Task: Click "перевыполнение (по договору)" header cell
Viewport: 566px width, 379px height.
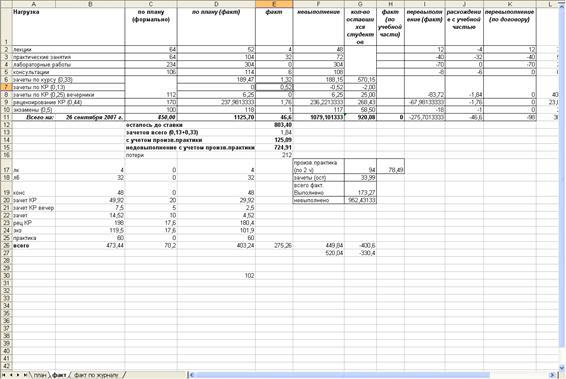Action: coord(510,27)
